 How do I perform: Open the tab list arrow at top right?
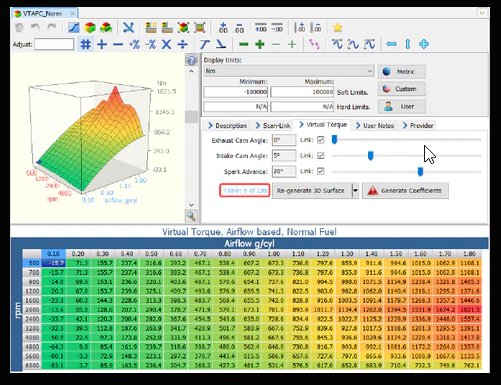pos(482,13)
